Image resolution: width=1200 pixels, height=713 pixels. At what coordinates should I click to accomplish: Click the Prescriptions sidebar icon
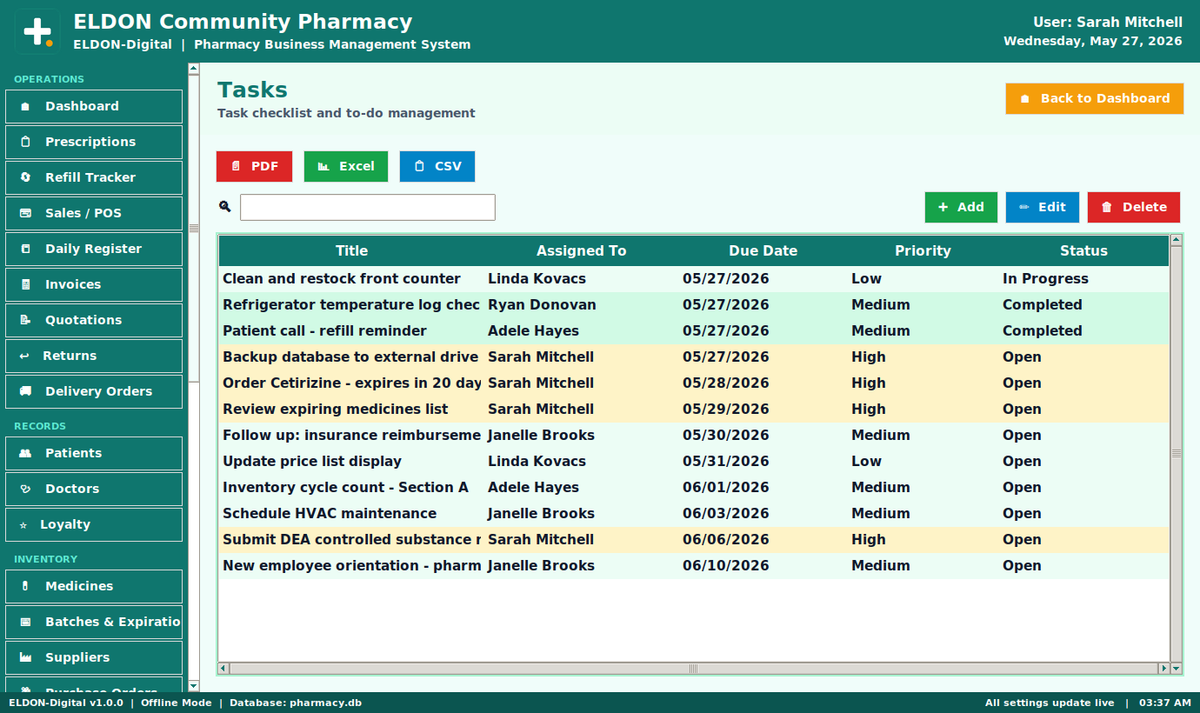click(x=25, y=142)
